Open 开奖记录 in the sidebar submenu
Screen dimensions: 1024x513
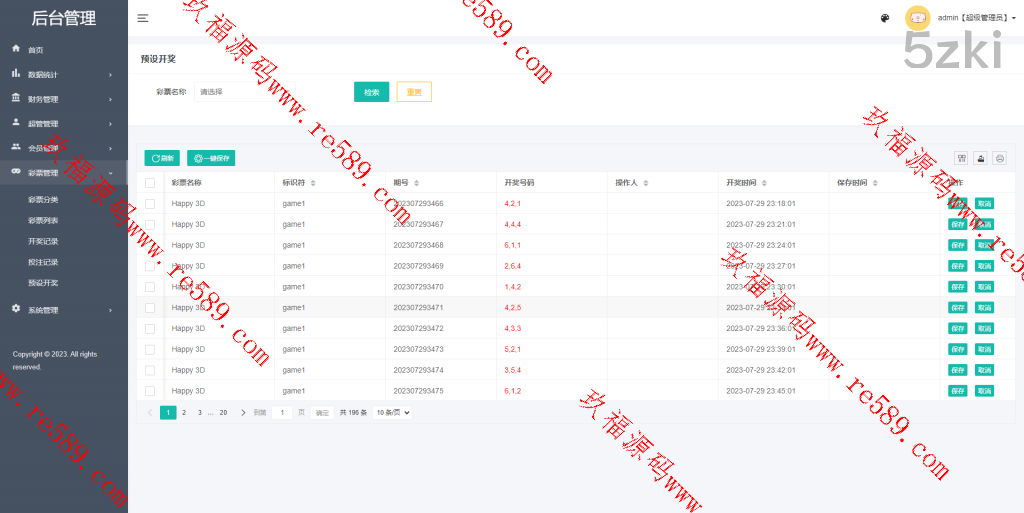point(43,241)
